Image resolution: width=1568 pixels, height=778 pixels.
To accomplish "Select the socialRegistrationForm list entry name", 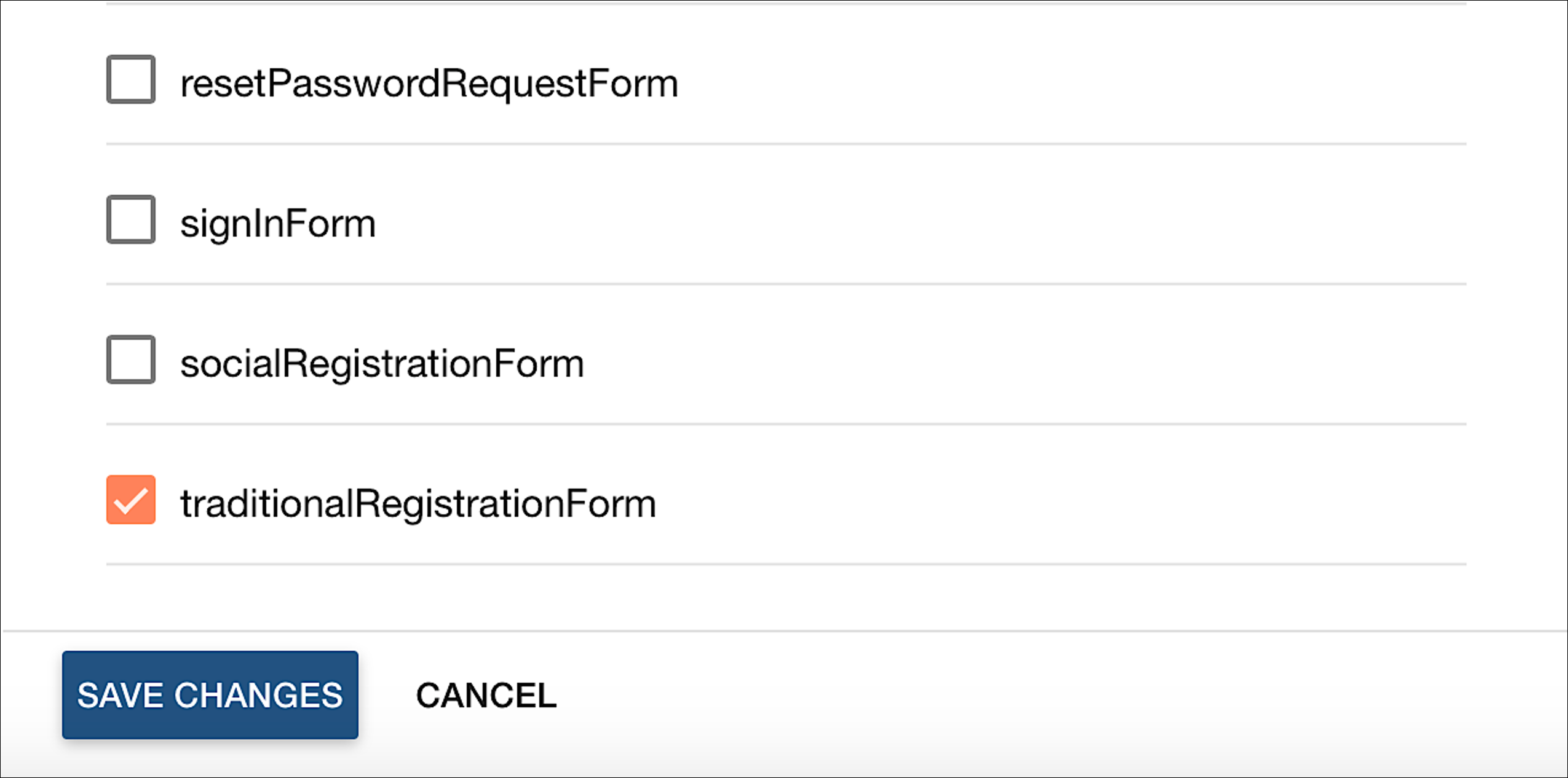I will click(x=382, y=364).
